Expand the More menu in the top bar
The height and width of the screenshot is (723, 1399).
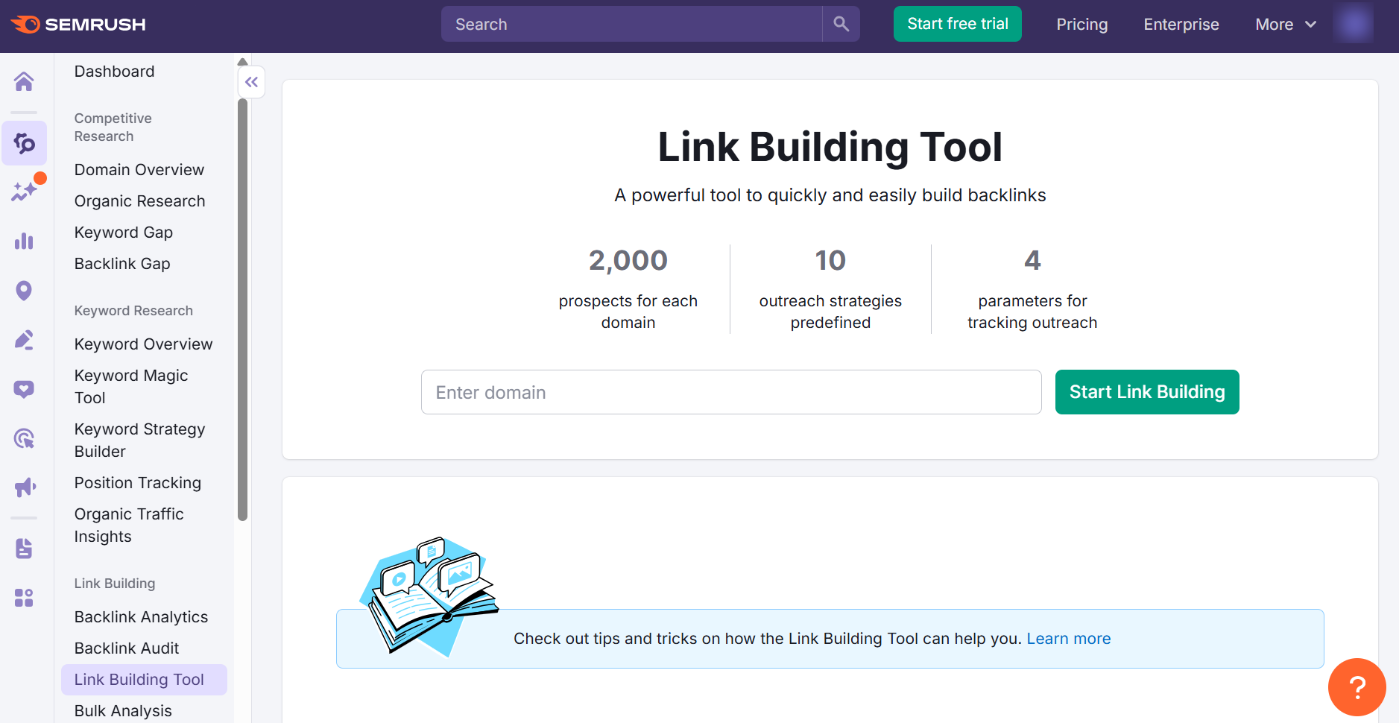pos(1285,24)
